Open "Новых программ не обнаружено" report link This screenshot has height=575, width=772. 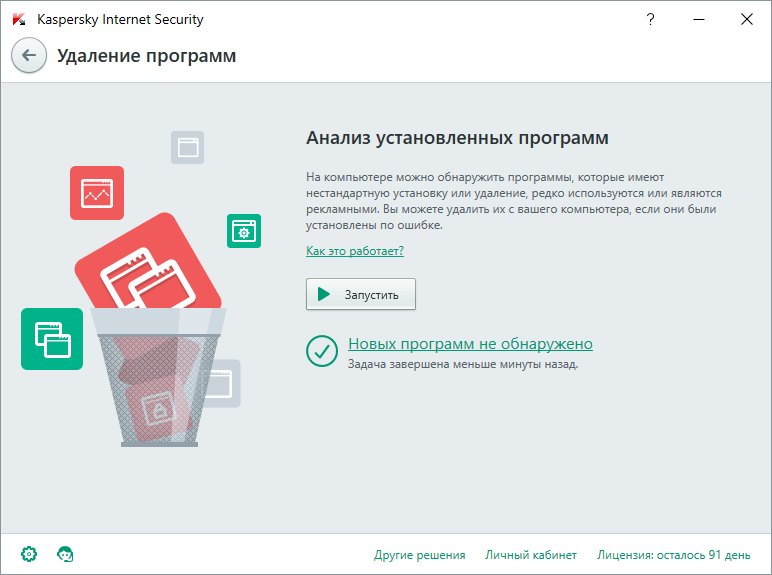[x=470, y=344]
